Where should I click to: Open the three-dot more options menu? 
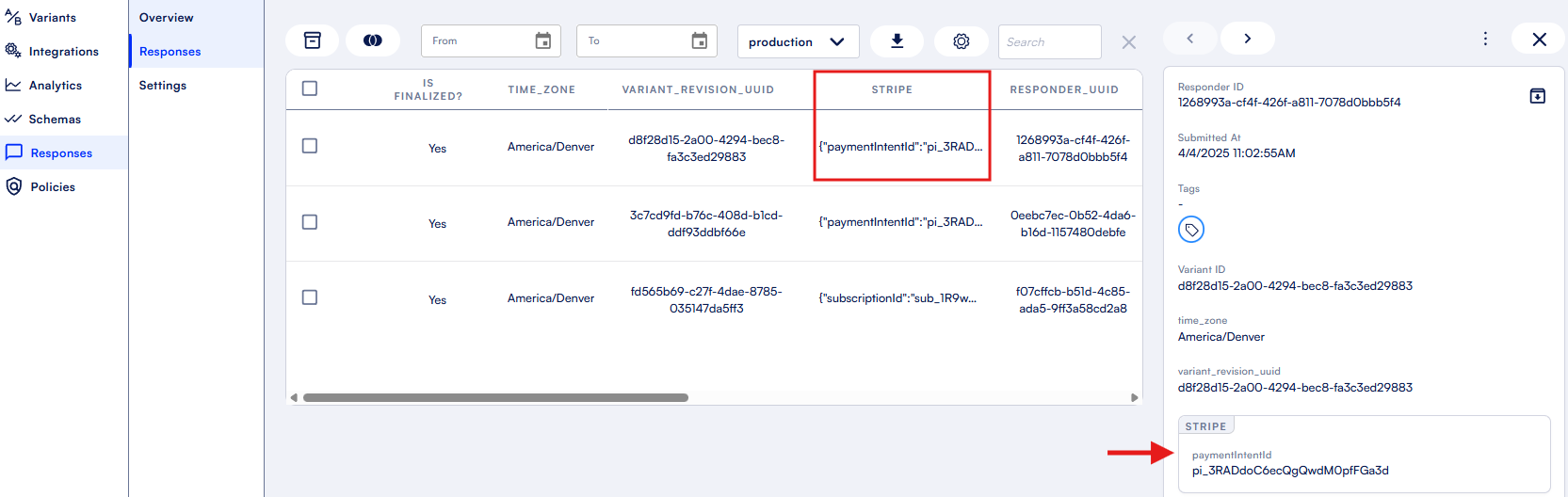[x=1485, y=39]
